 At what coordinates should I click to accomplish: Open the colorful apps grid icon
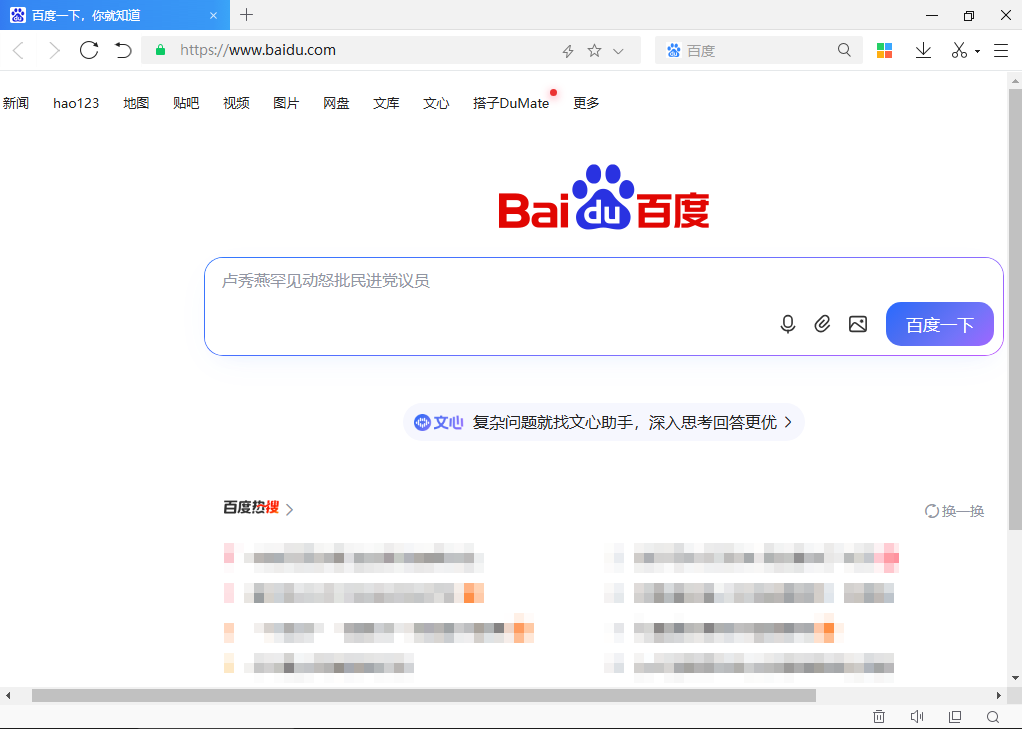click(x=884, y=50)
